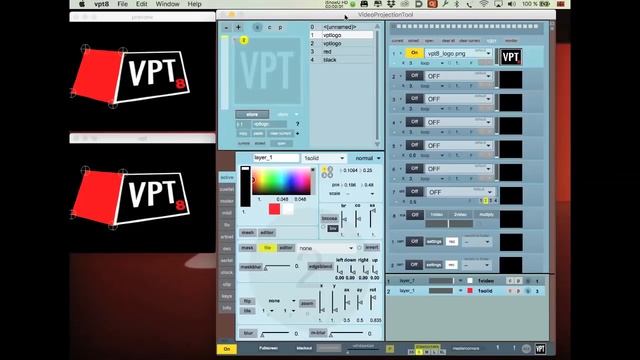Screen dimensions: 640x360
Task: Toggle source 6 Off button
Action: 414,168
